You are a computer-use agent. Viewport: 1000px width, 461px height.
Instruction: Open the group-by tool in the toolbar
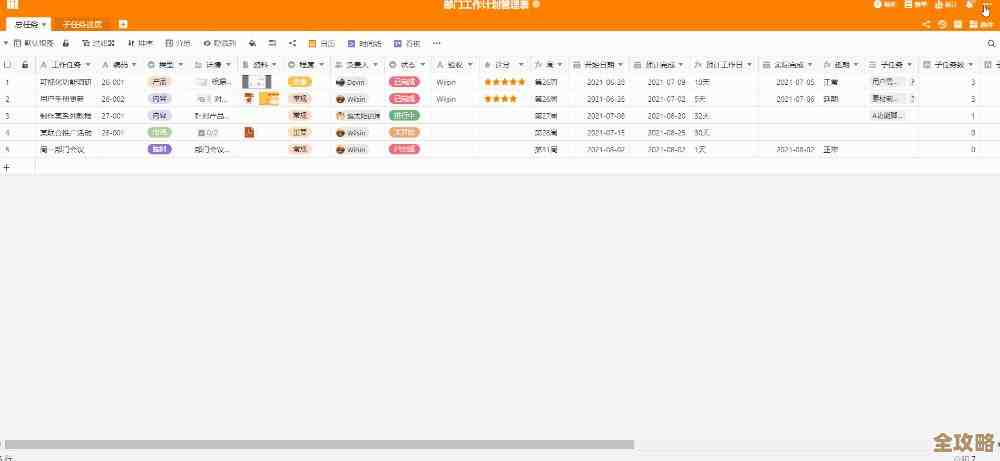click(178, 43)
